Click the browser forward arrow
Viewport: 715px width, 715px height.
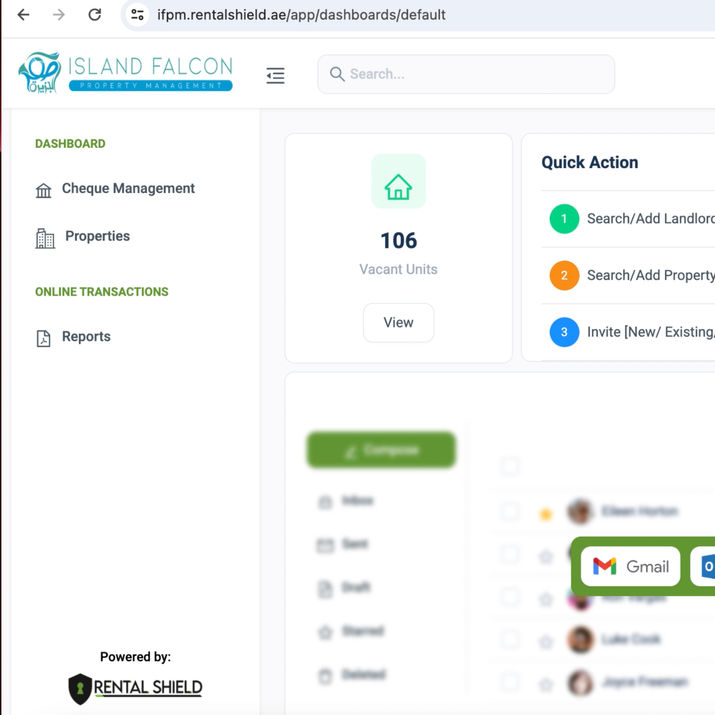pos(59,15)
